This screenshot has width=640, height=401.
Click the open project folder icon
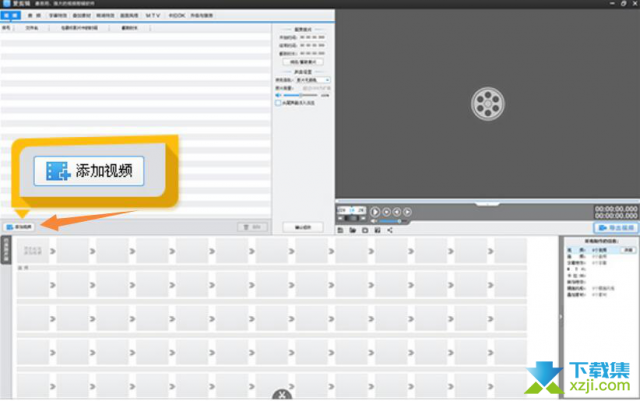(x=353, y=230)
